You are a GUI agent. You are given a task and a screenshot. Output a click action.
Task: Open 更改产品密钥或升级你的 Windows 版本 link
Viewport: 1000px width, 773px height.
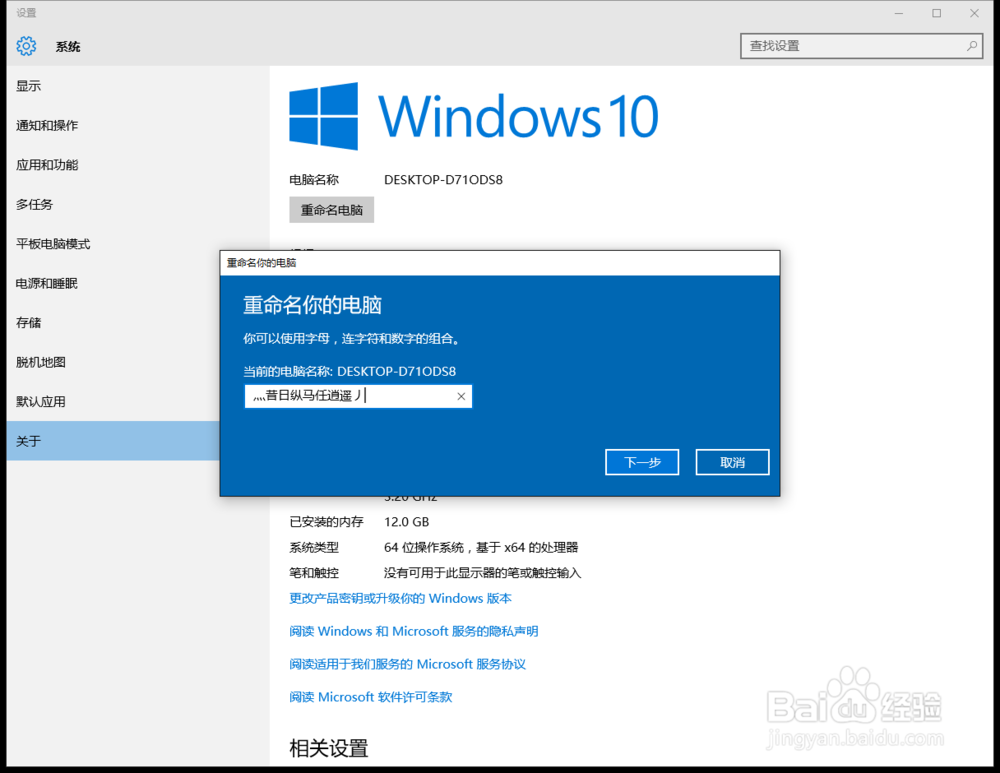click(x=401, y=598)
